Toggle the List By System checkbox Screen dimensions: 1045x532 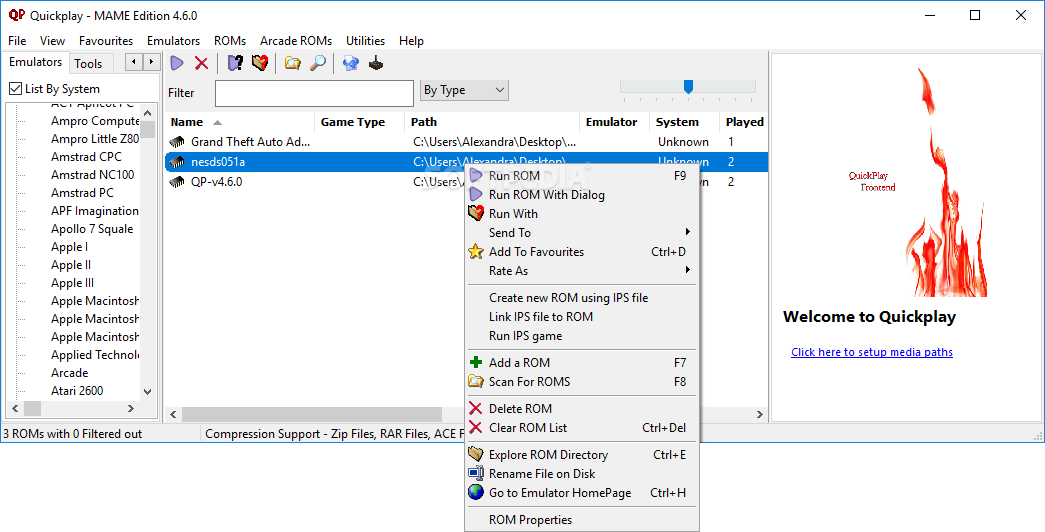pos(15,89)
